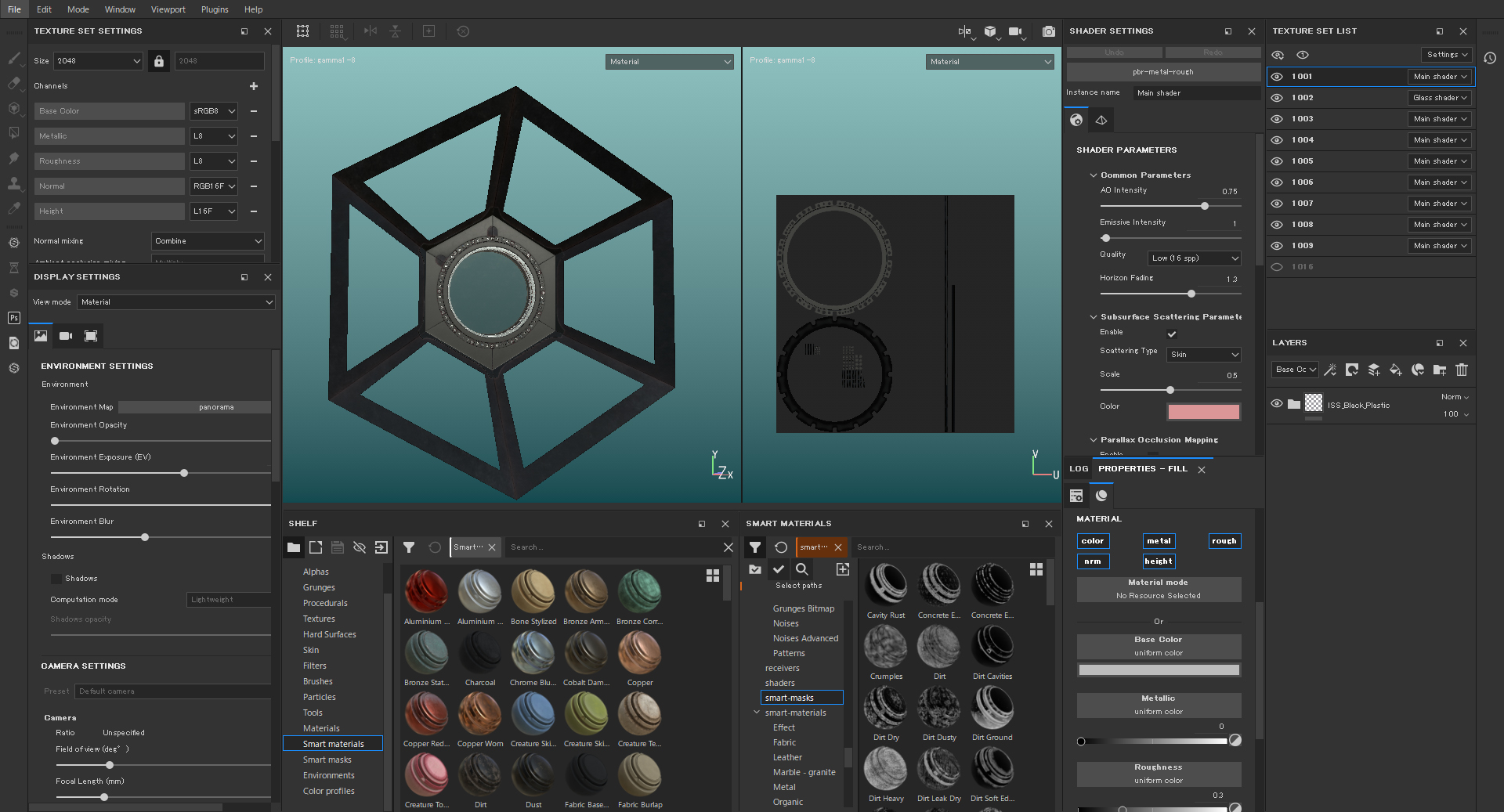
Task: Disable Subsurface Scattering Enable checkbox
Action: point(1172,334)
